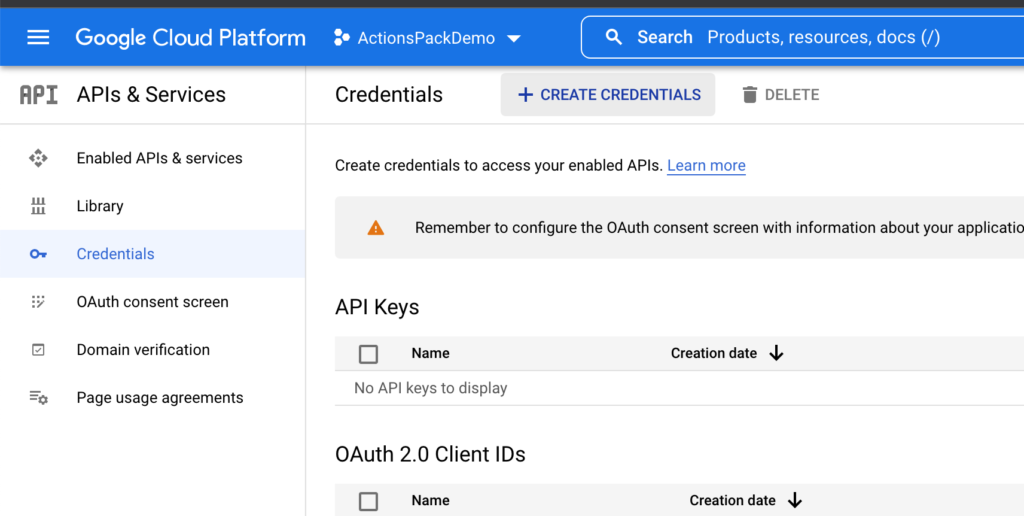The image size is (1024, 516).
Task: Check the select-all box in API Keys table
Action: pos(368,354)
